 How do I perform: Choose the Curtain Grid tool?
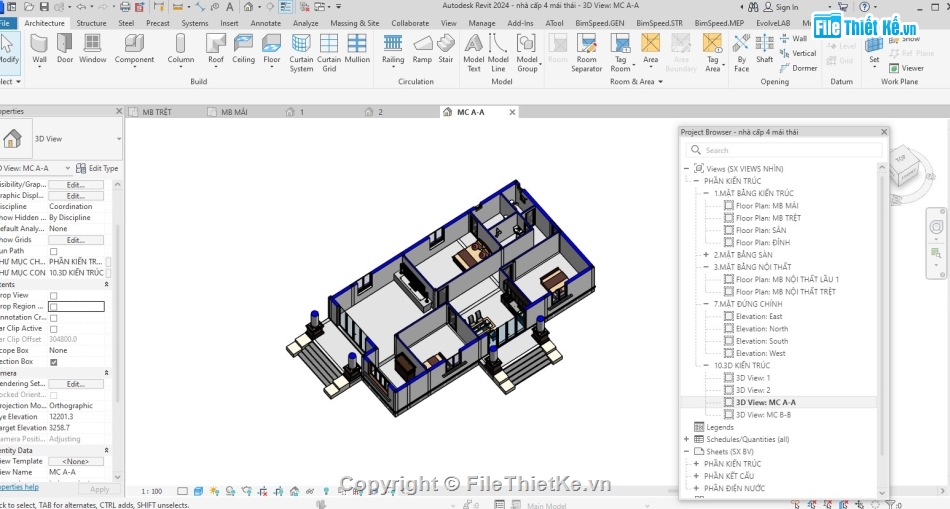pos(329,53)
